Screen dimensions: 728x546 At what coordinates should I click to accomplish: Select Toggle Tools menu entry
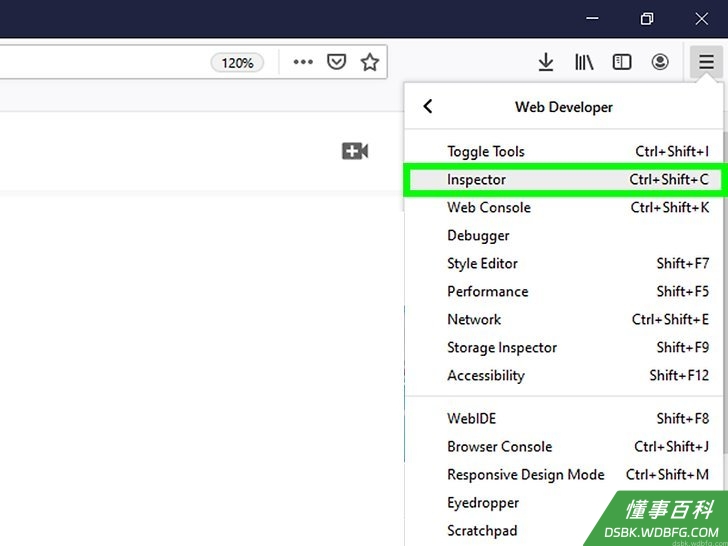[563, 151]
